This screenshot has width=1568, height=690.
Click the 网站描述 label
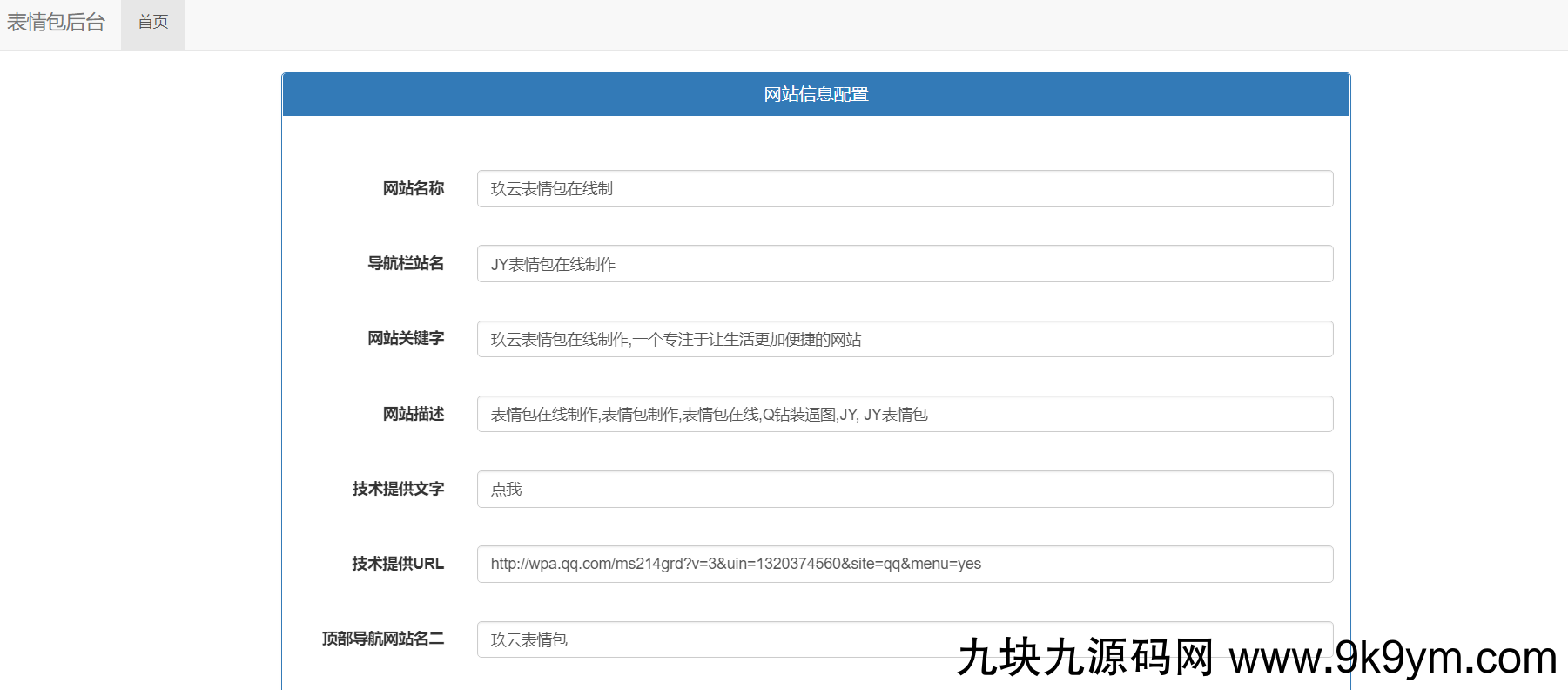(x=414, y=414)
